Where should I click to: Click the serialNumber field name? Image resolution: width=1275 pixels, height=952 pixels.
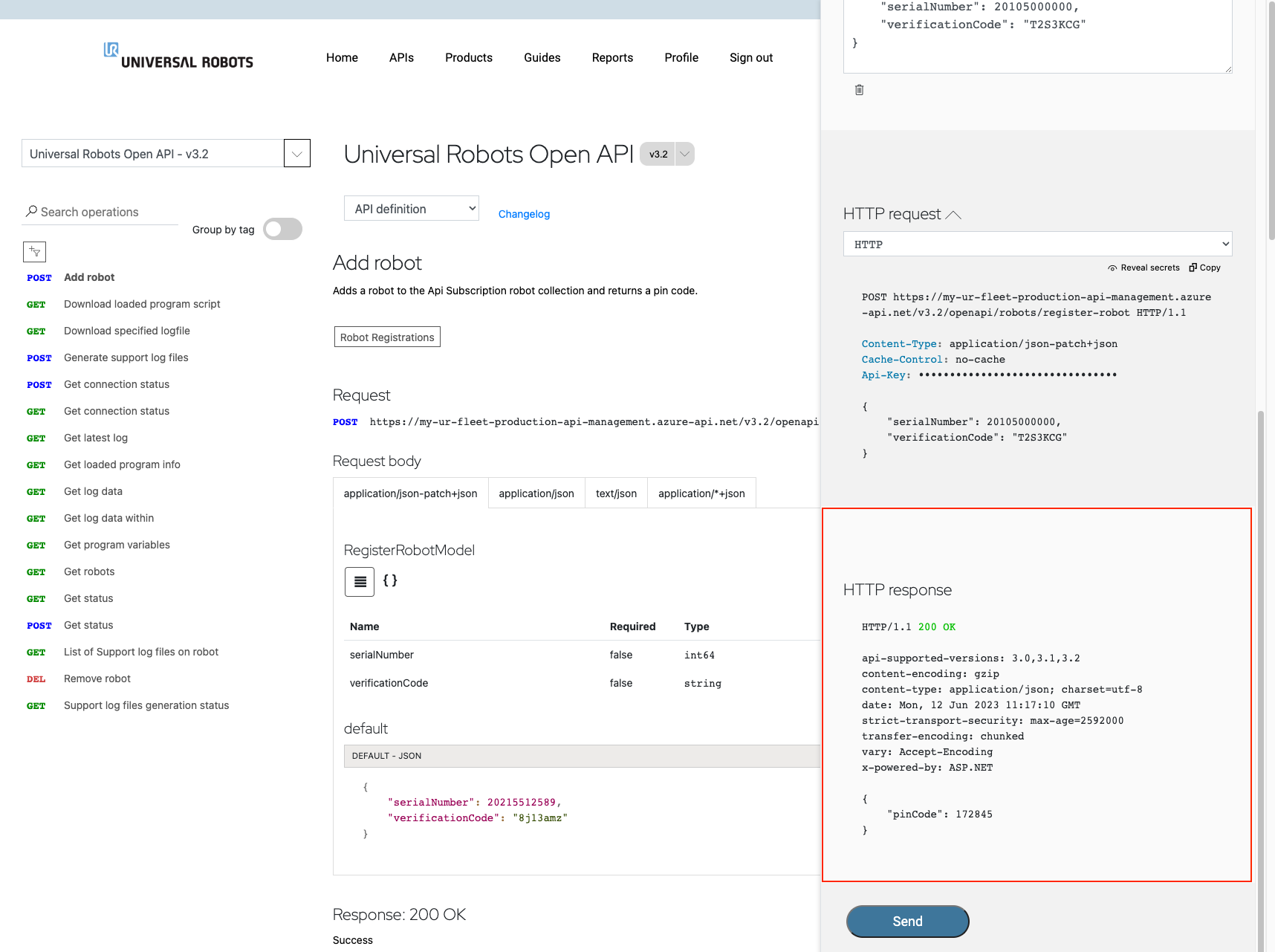382,655
